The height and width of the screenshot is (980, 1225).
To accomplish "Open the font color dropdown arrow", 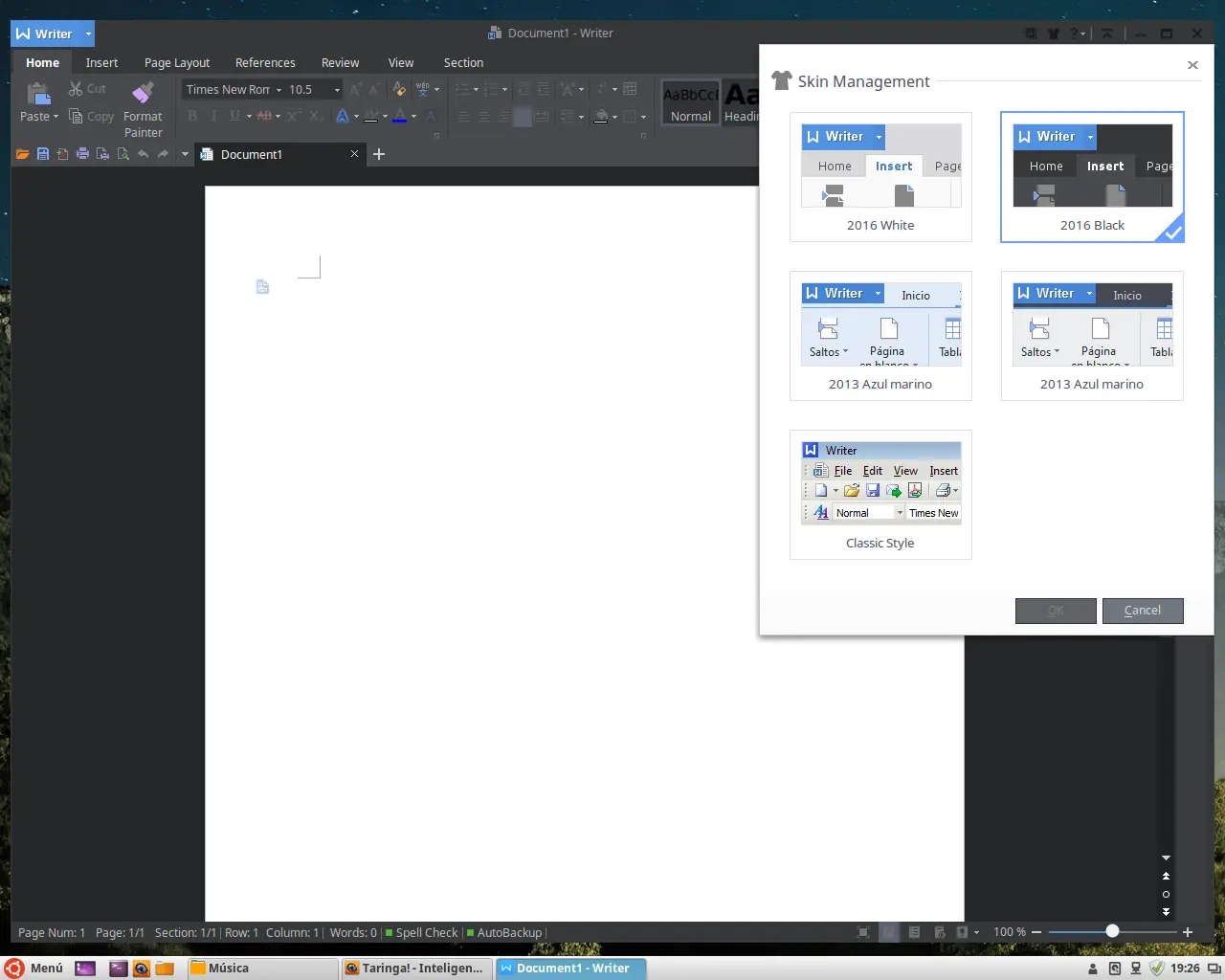I will coord(413,117).
